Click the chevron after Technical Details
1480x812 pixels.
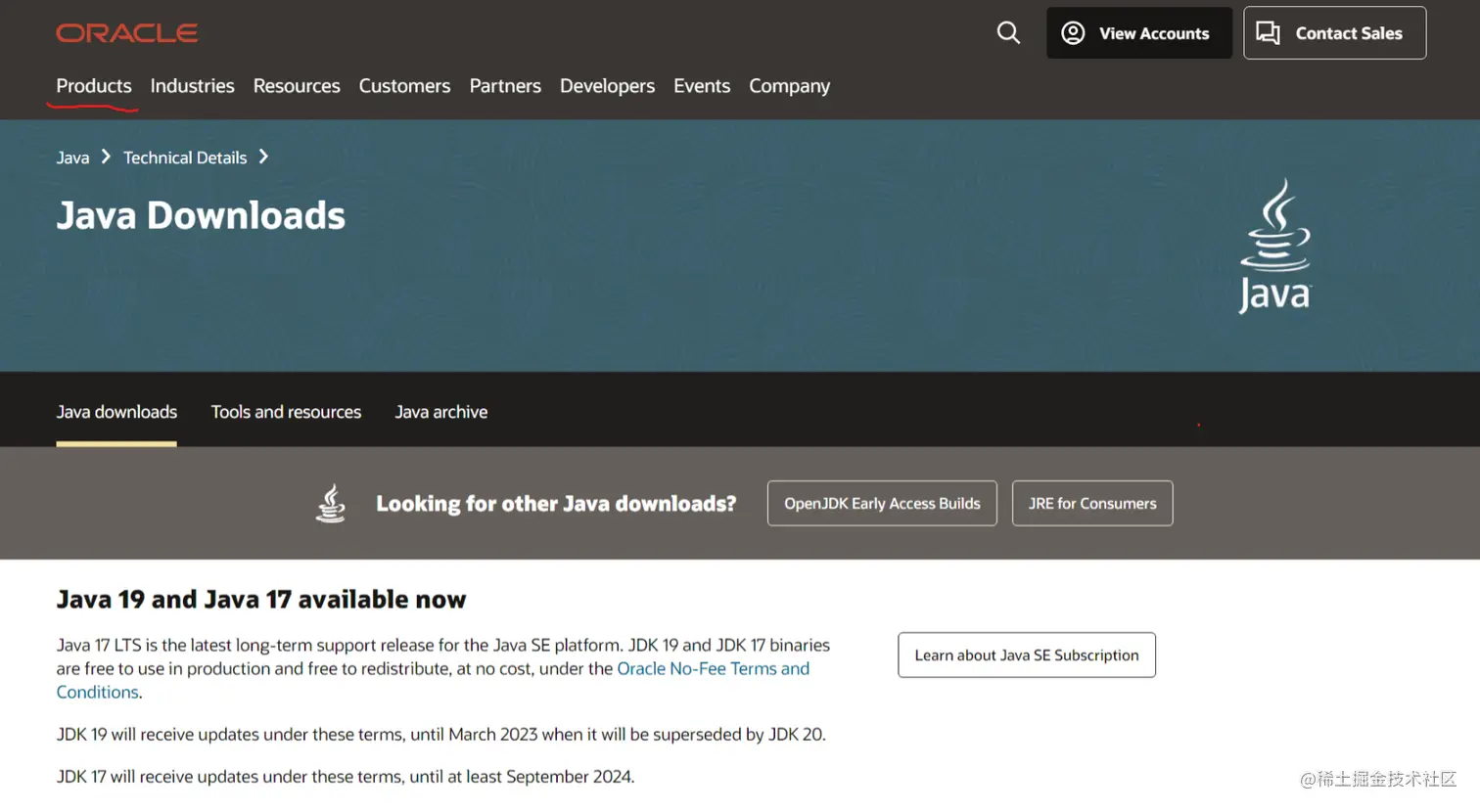pos(263,157)
